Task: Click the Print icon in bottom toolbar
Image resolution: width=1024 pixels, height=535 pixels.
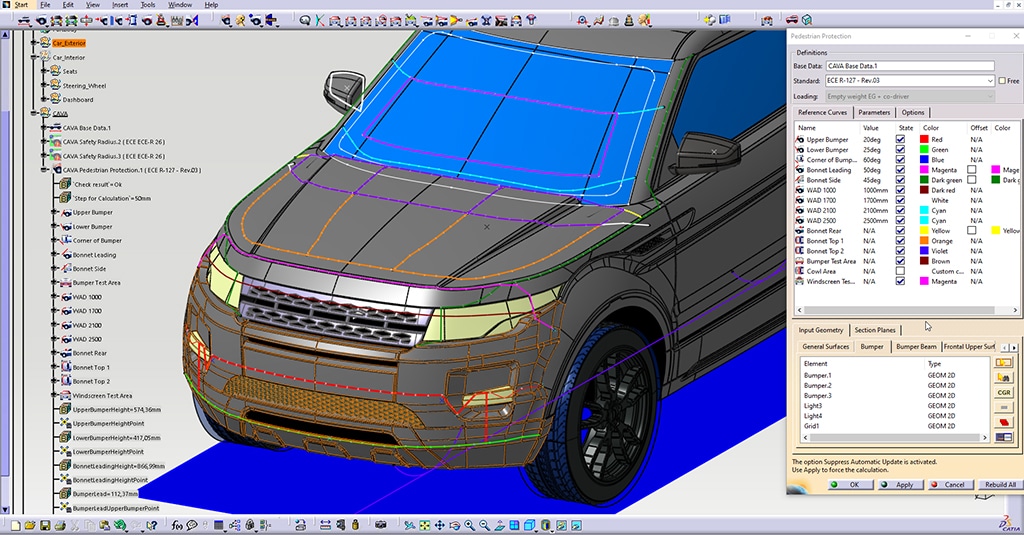Action: [60, 525]
